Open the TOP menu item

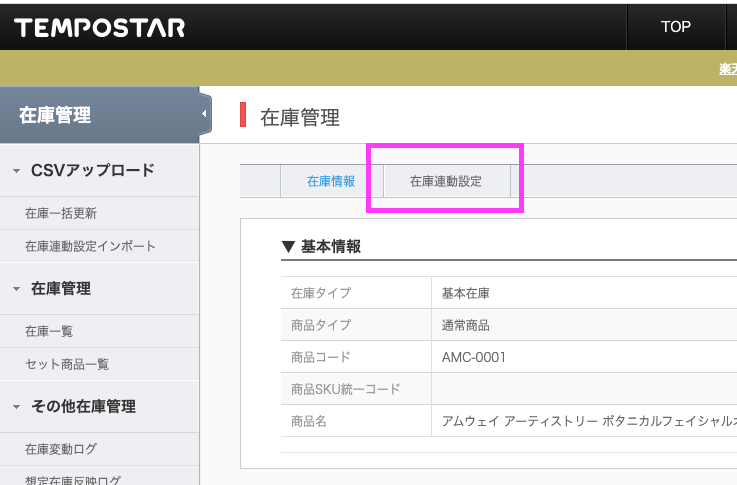point(675,27)
